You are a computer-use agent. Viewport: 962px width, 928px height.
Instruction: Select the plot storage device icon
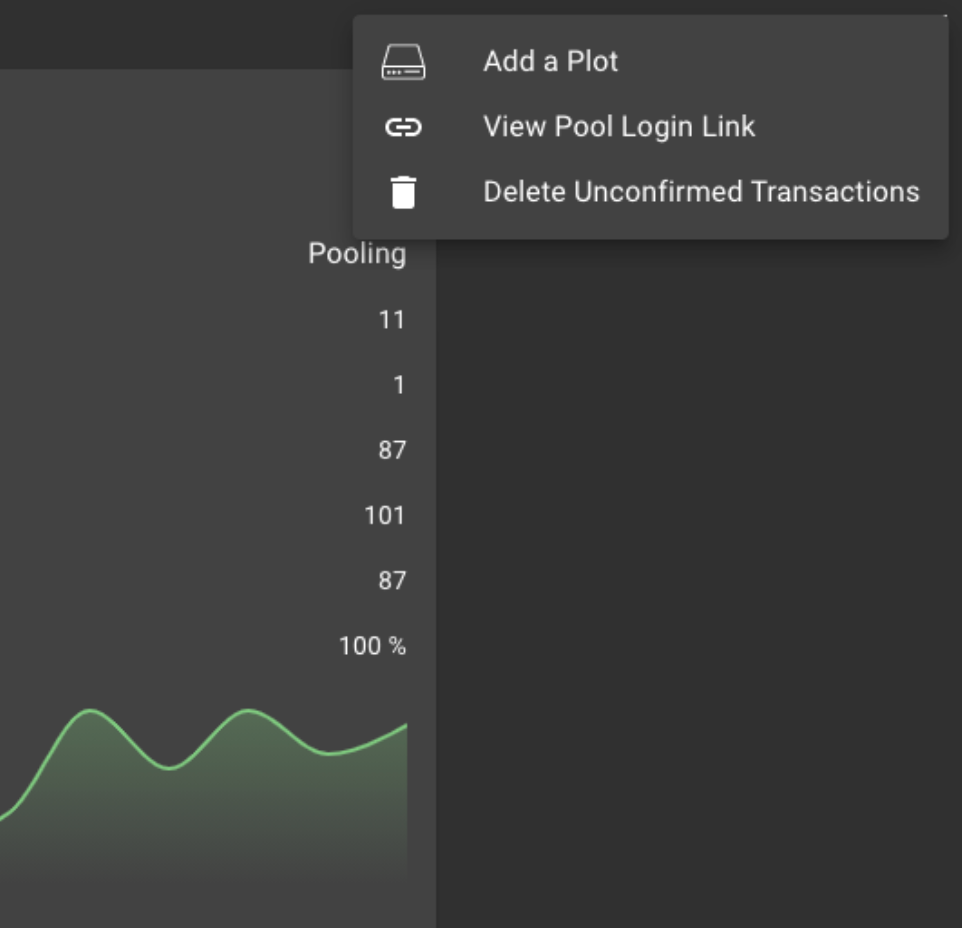[402, 61]
